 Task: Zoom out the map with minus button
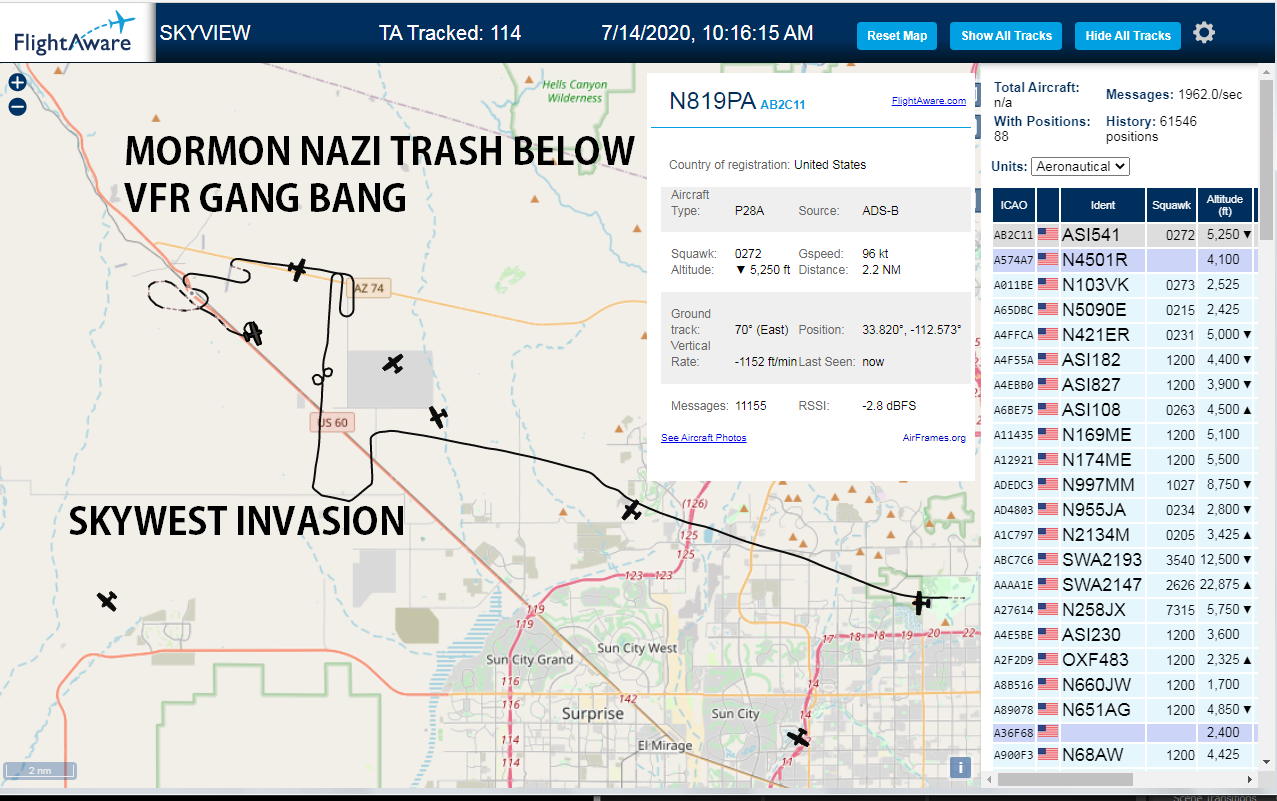coord(17,107)
